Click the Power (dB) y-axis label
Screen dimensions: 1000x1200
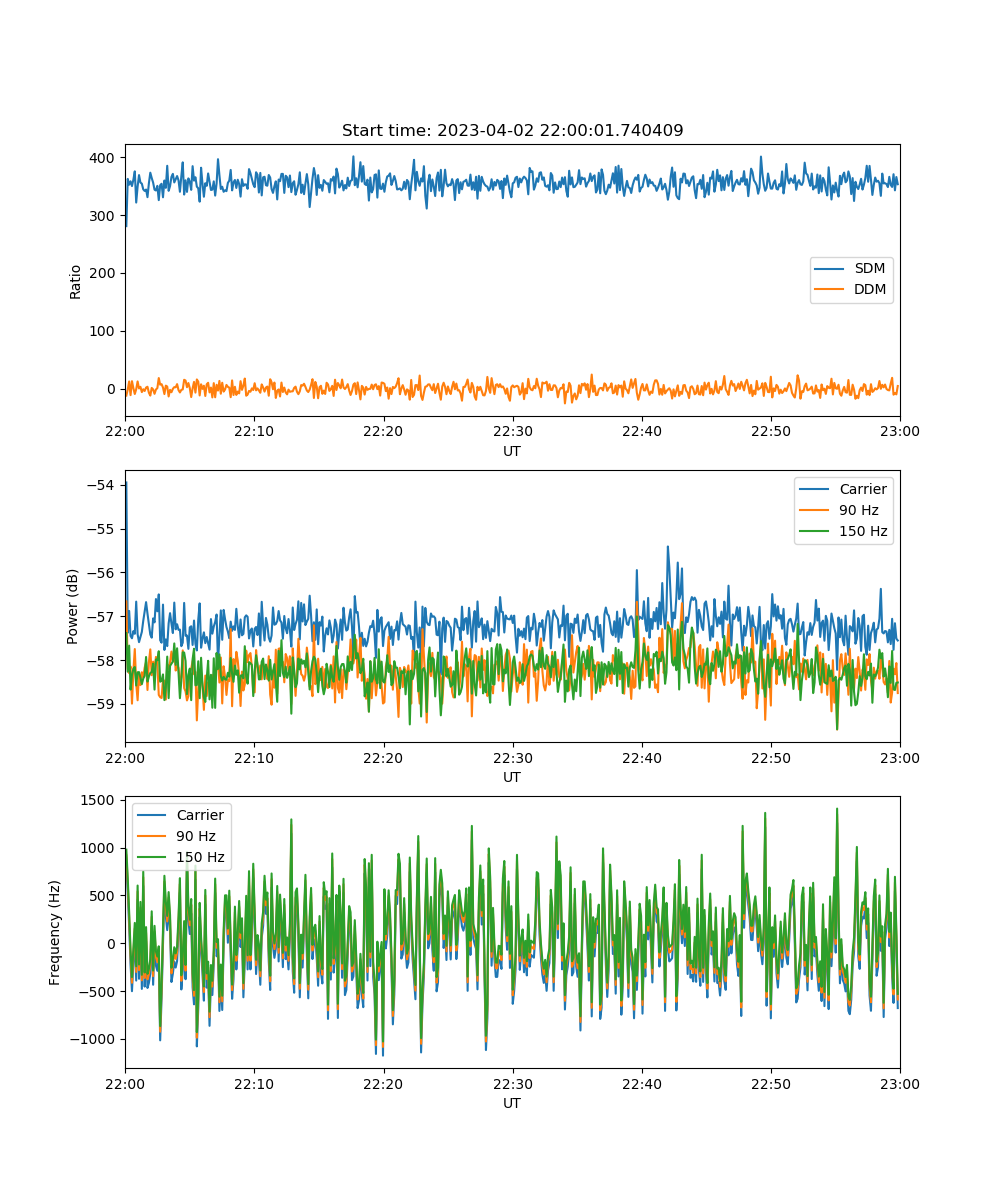pyautogui.click(x=74, y=607)
